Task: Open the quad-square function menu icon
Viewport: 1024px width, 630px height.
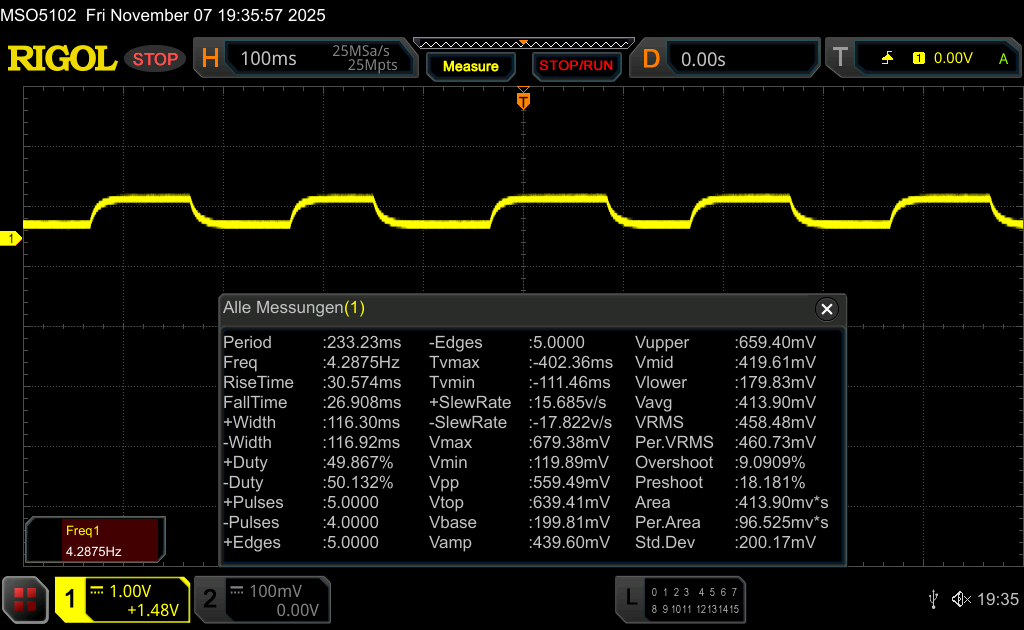Action: coord(25,599)
